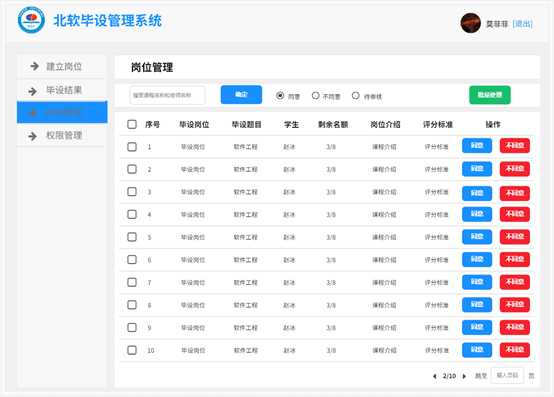554x397 pixels.
Task: Open the 权限管理 sidebar menu item
Action: coord(61,135)
